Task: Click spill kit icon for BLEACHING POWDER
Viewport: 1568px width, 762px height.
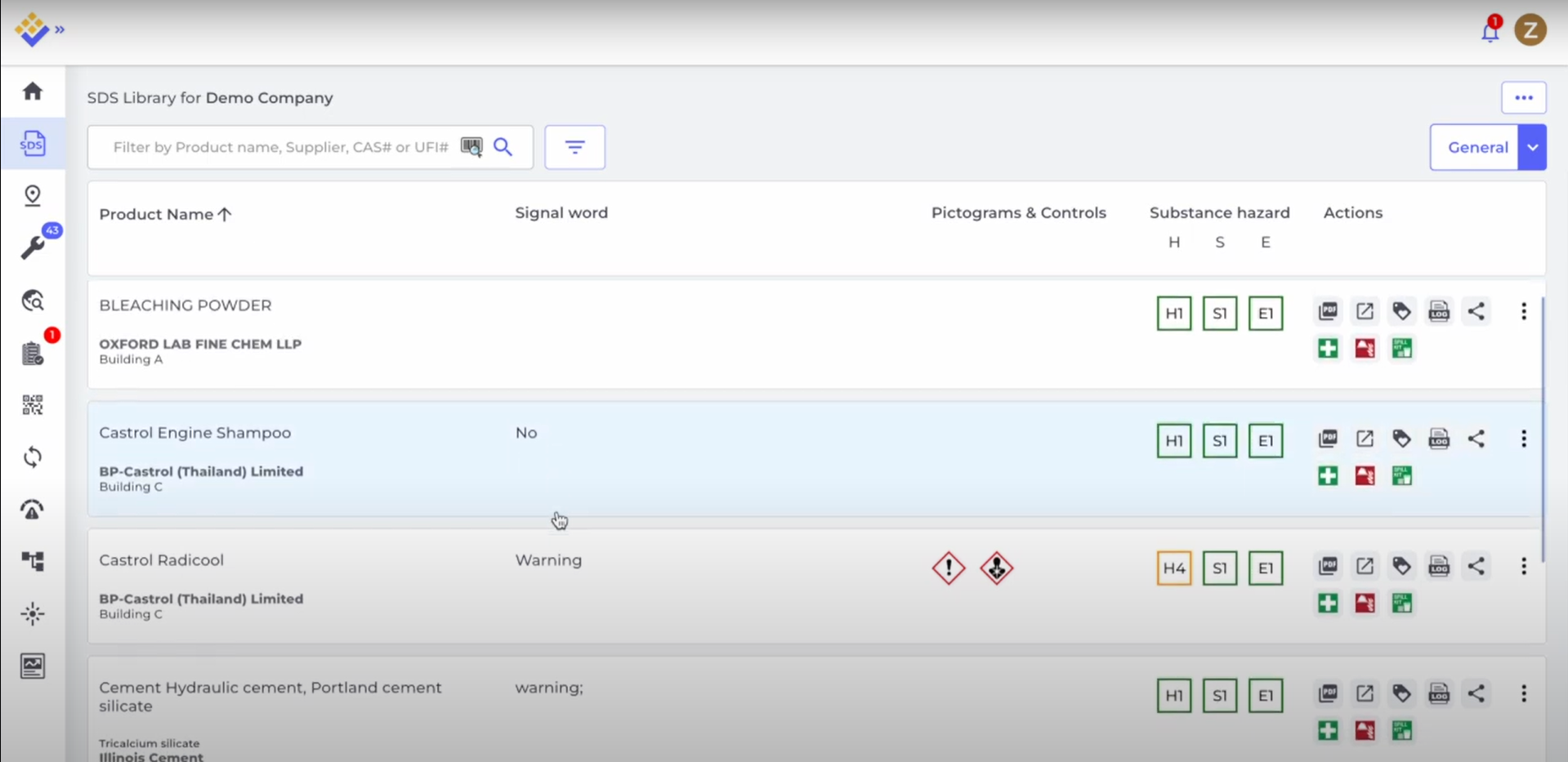Action: click(1402, 349)
